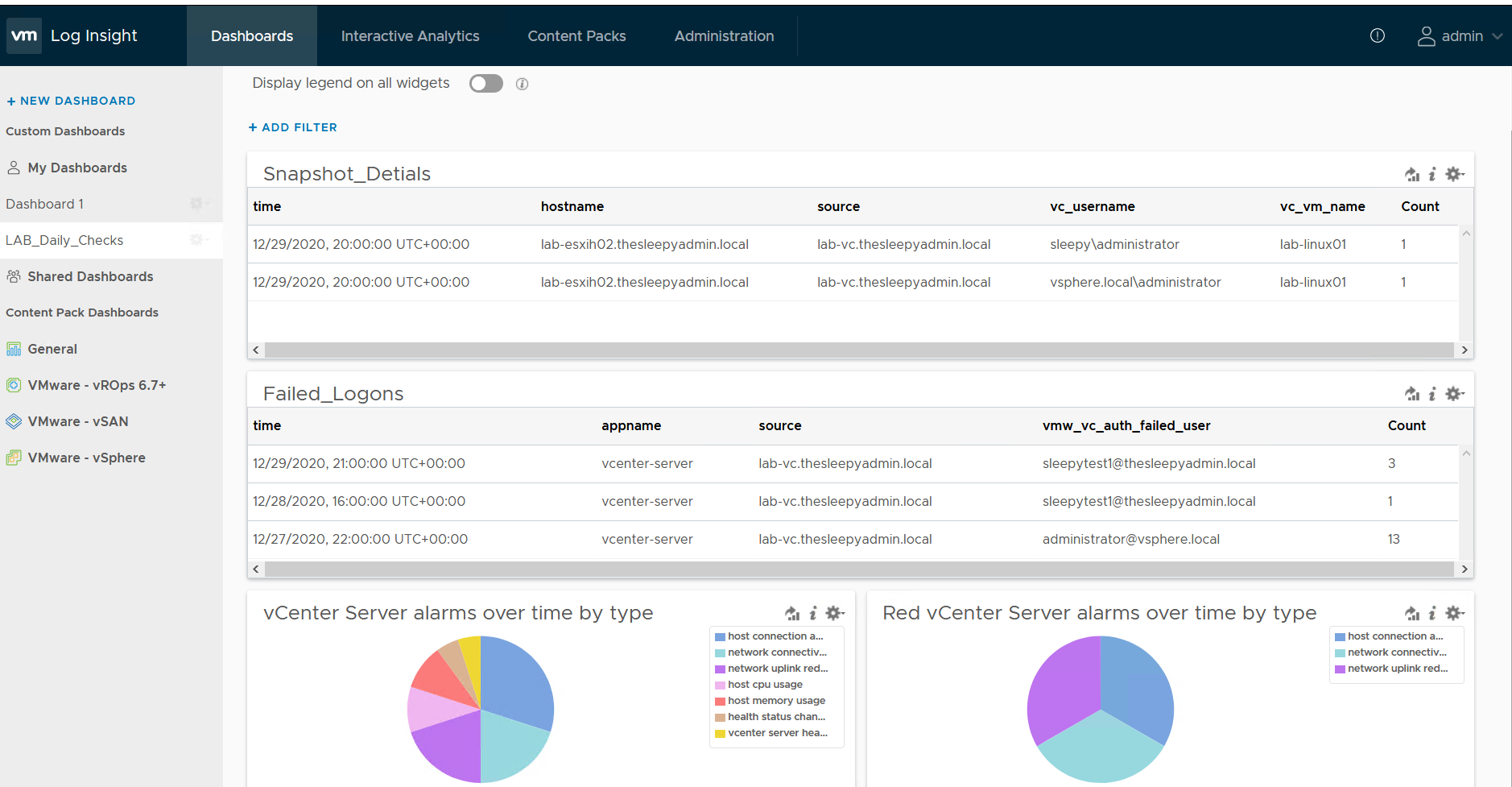
Task: Open the Red vCenter Server alarms gear menu
Action: [1454, 612]
